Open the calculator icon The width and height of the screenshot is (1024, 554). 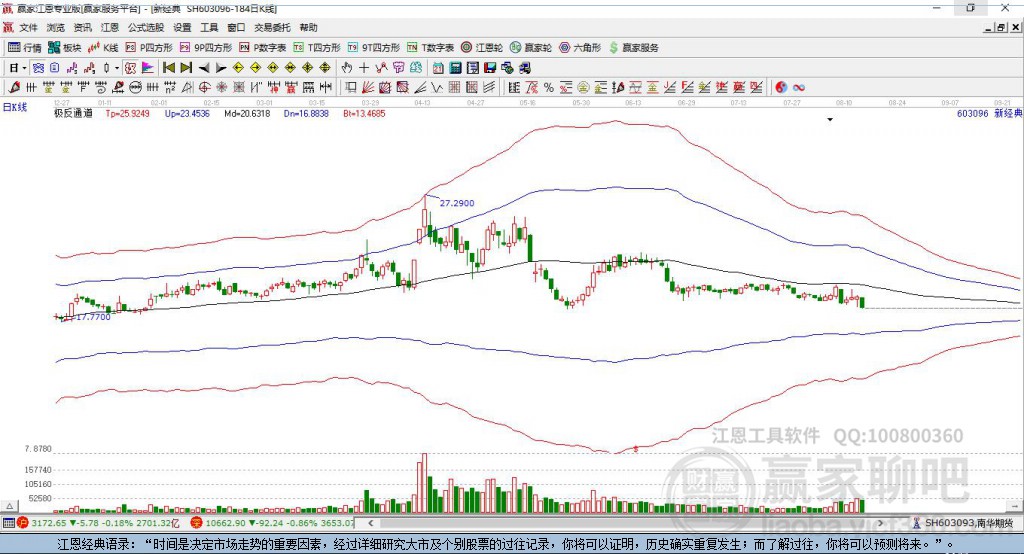click(456, 68)
